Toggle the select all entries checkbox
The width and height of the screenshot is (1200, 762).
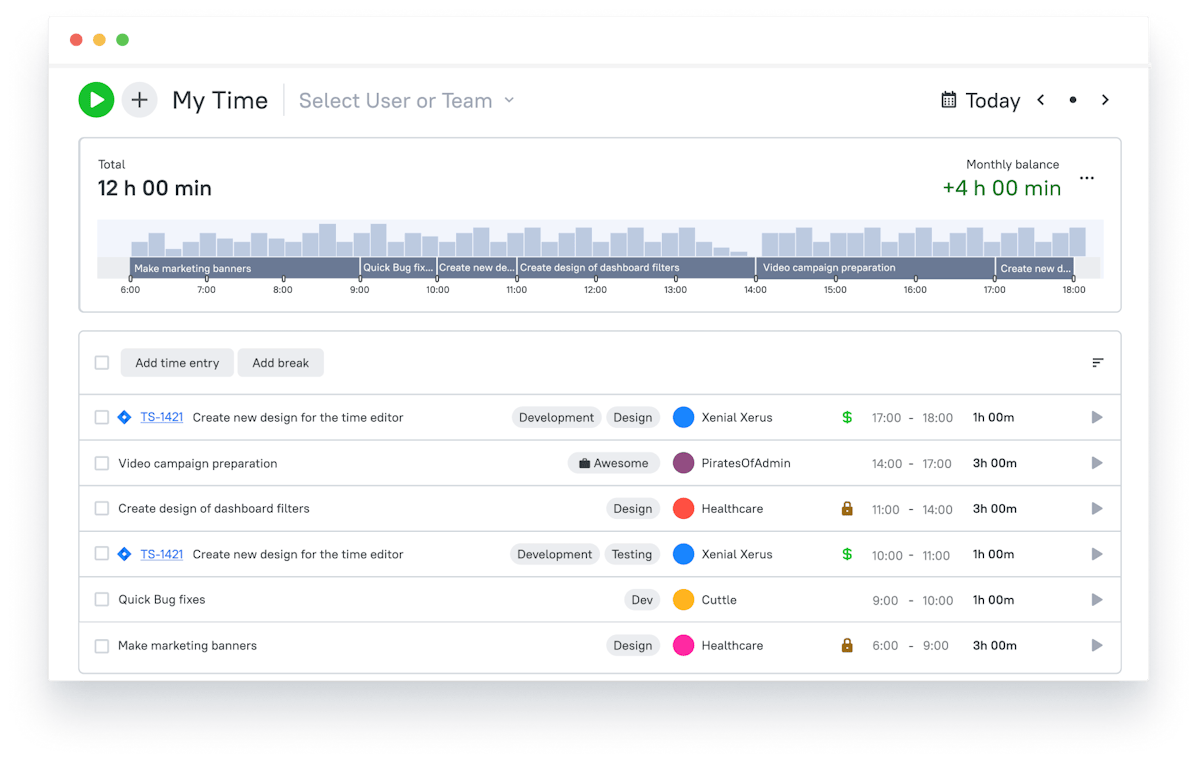tap(102, 363)
